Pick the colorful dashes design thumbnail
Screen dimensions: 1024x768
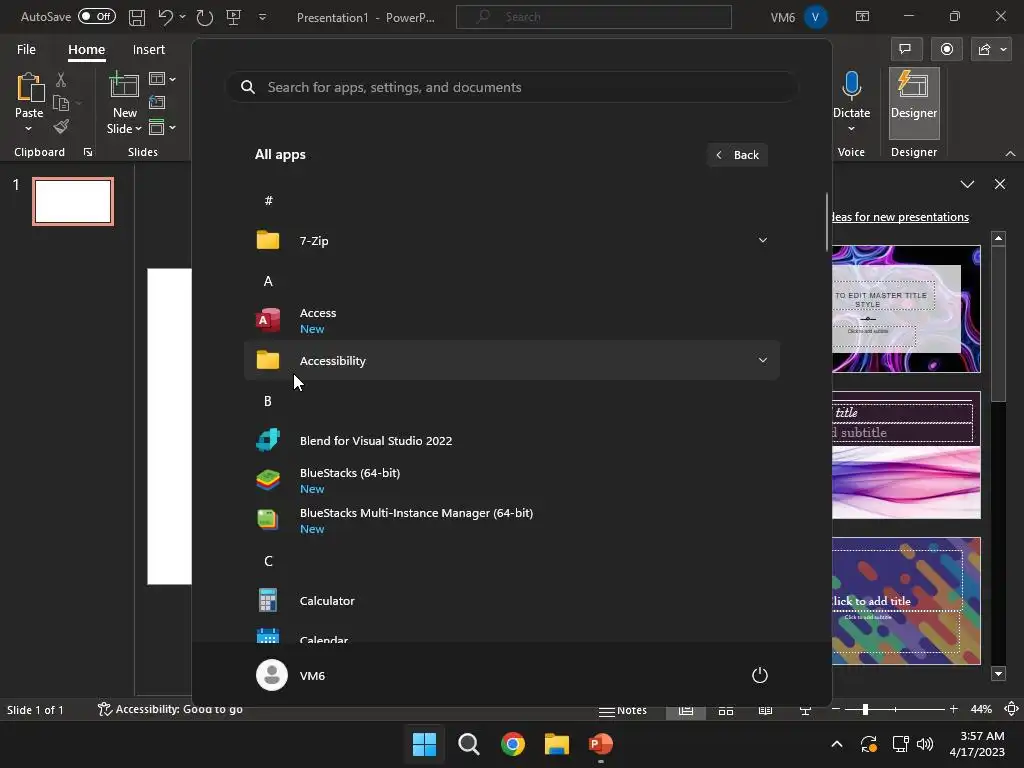(906, 601)
